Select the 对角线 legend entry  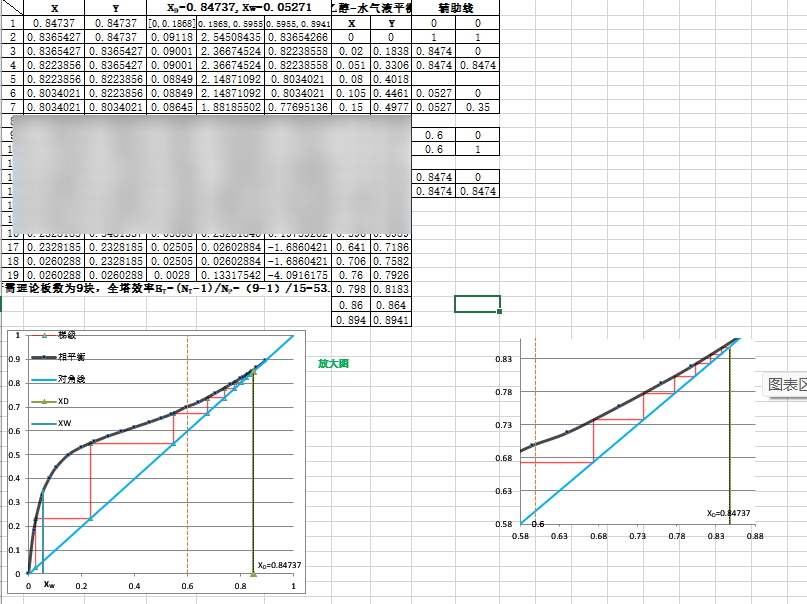(70, 379)
